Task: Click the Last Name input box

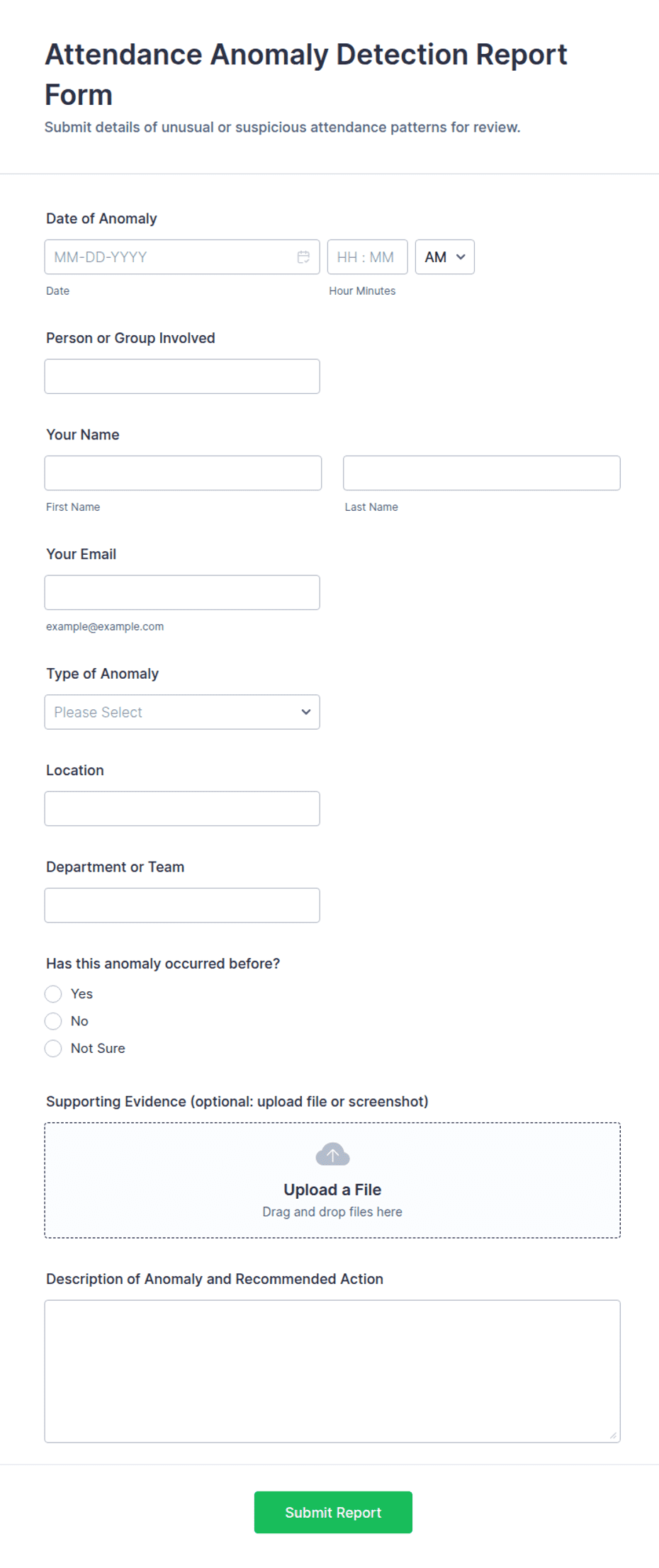Action: pyautogui.click(x=482, y=473)
